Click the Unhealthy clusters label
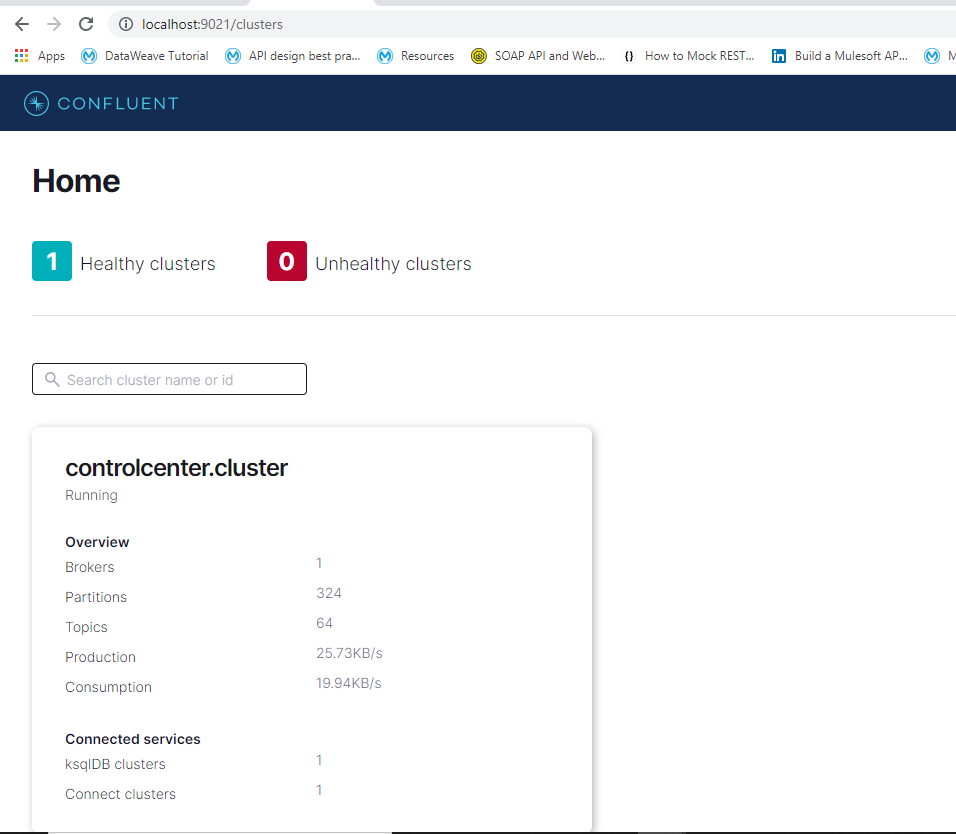 point(393,263)
